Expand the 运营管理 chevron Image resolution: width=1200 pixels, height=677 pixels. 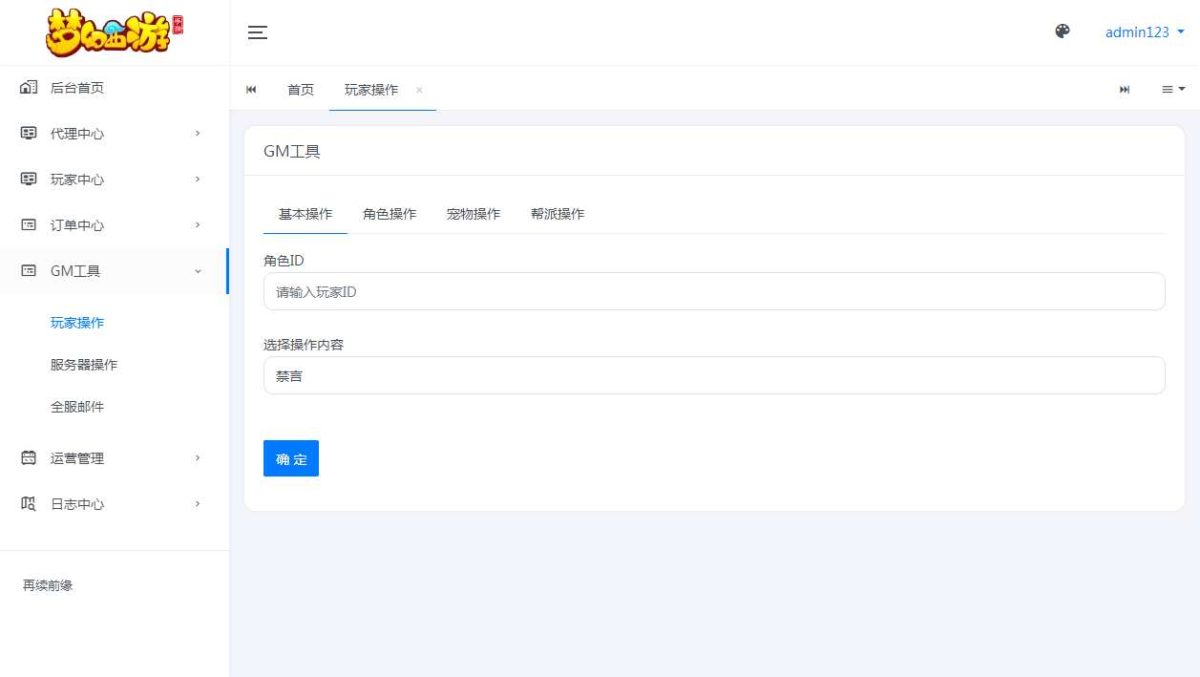coord(198,458)
